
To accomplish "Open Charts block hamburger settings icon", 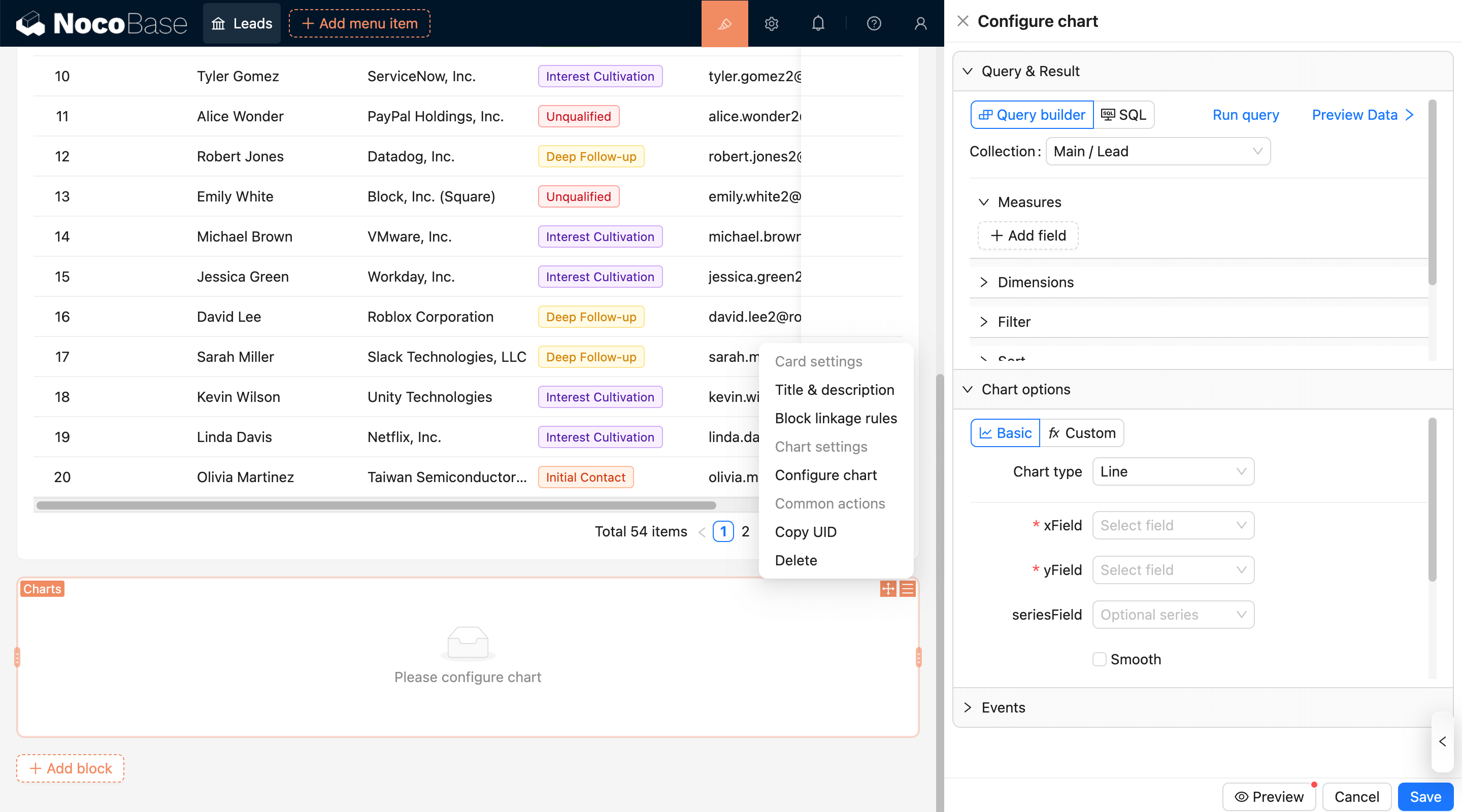I will (908, 588).
